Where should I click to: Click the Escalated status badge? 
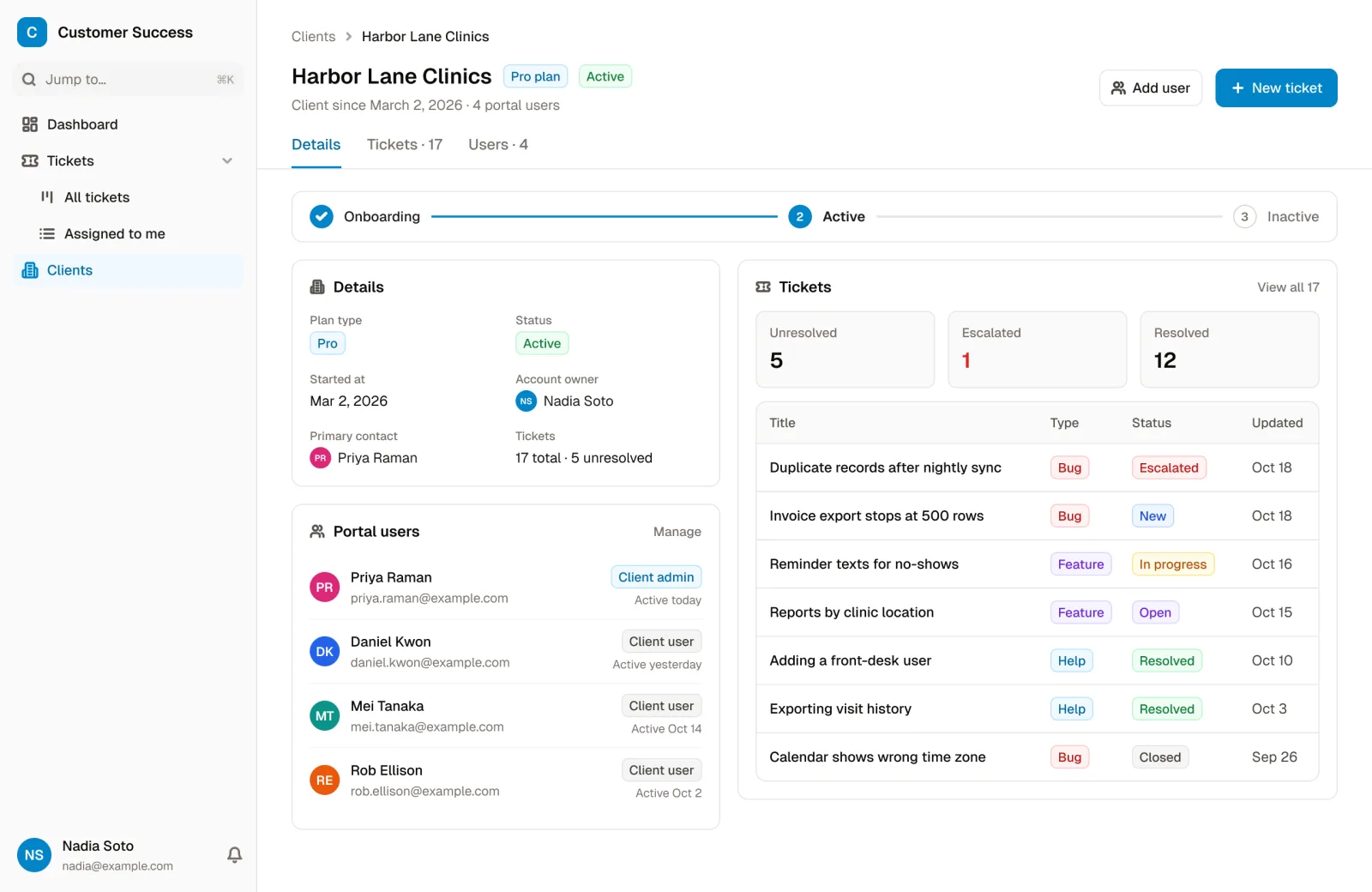tap(1169, 467)
